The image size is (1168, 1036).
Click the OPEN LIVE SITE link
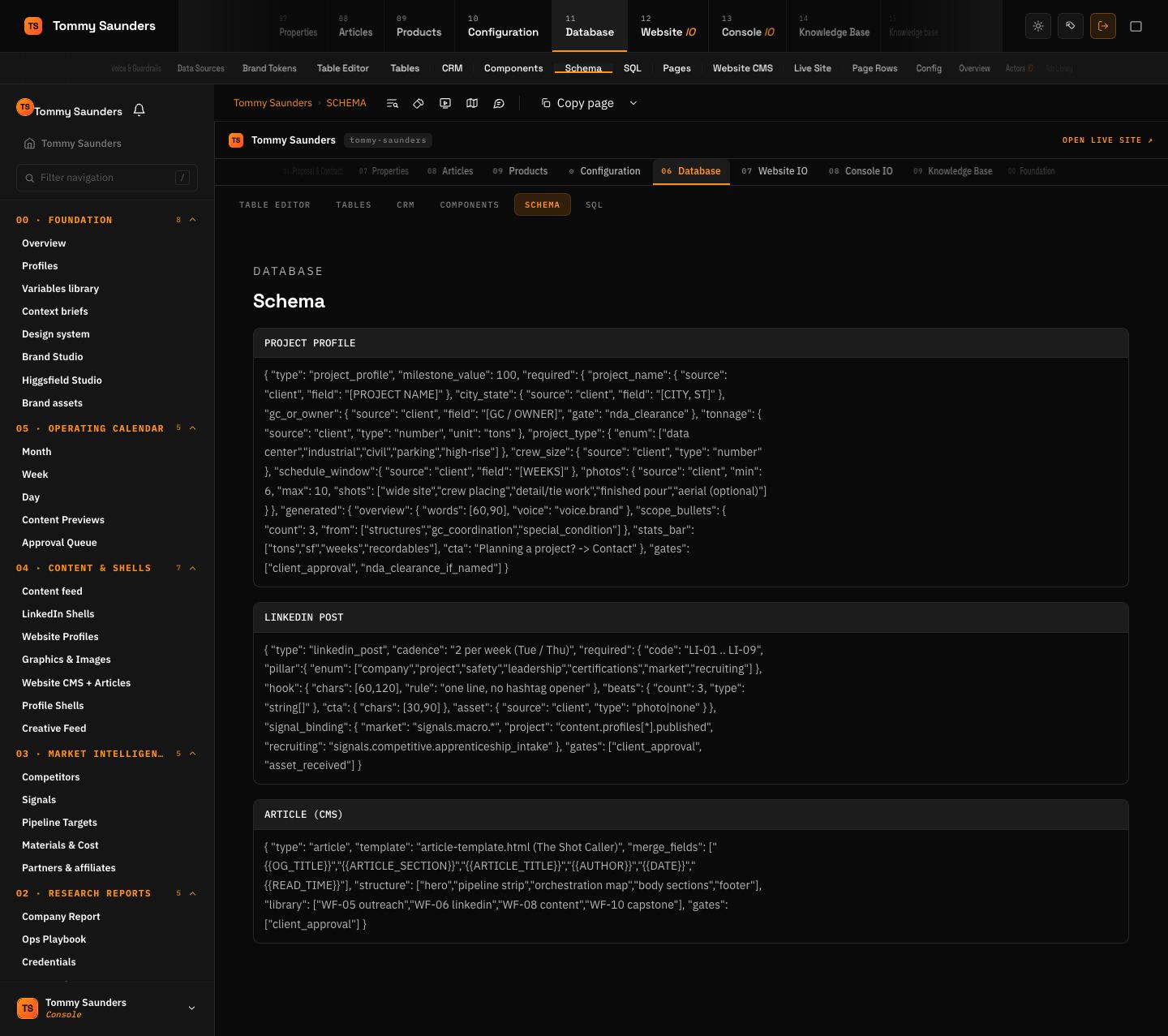[1107, 140]
